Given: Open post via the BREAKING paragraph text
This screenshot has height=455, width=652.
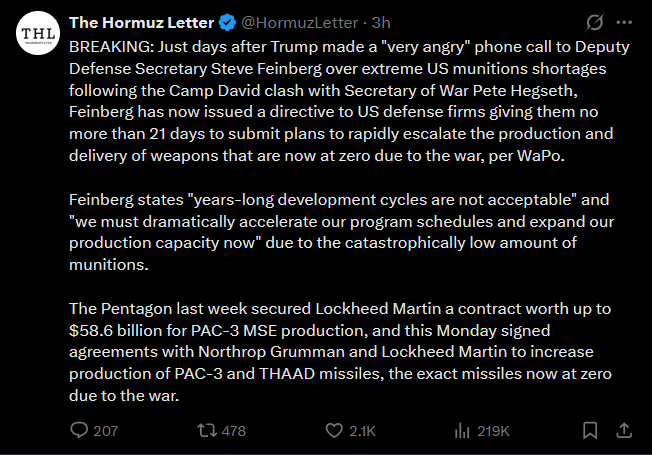Looking at the screenshot, I should point(349,101).
